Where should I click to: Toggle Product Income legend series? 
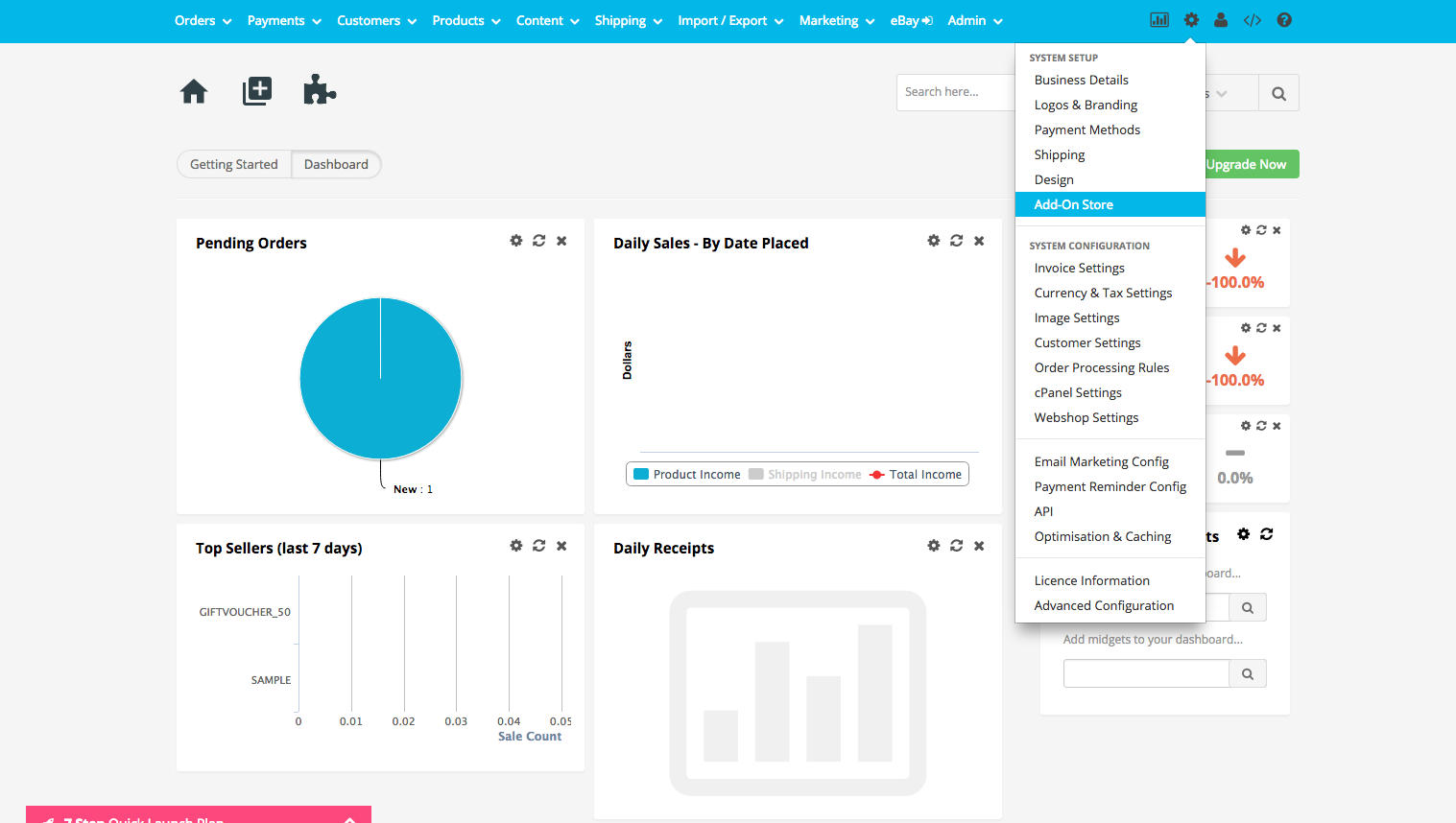pyautogui.click(x=687, y=475)
